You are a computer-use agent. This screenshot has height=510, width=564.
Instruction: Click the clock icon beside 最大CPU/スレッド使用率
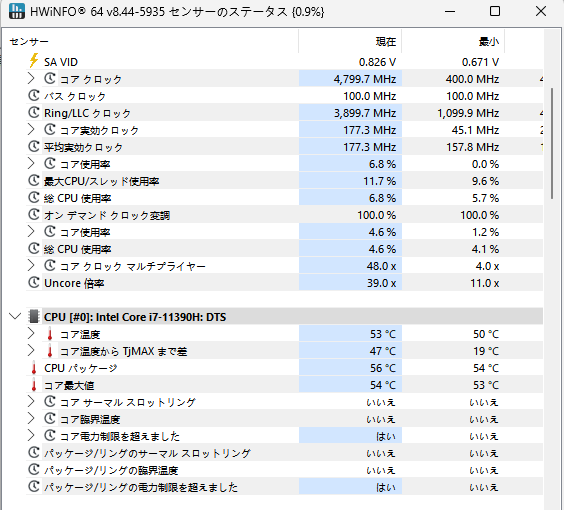[x=34, y=180]
